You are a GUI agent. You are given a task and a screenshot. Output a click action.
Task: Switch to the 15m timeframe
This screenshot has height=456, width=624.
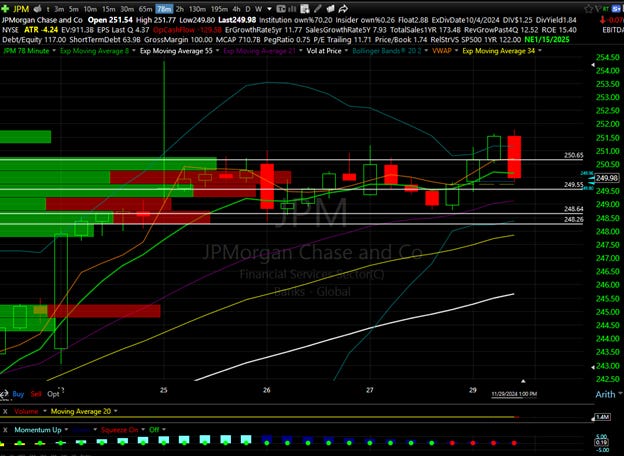108,9
